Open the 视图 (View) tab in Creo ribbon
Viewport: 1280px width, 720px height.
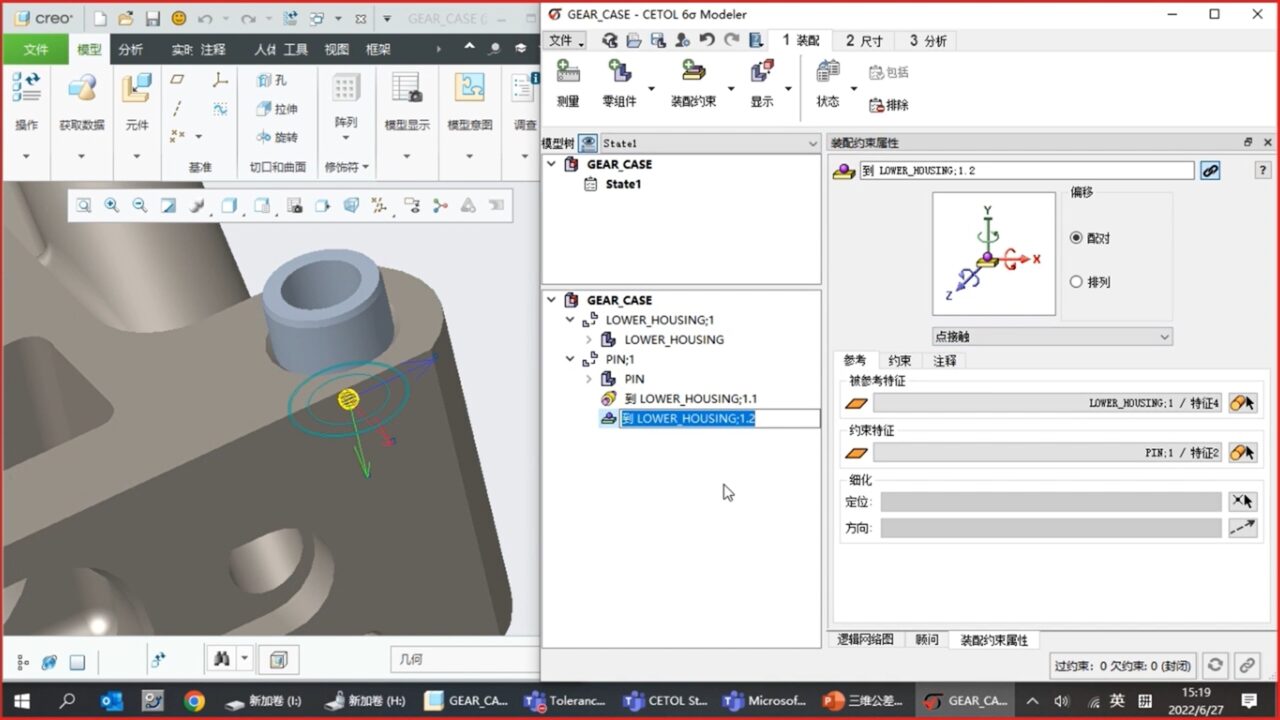337,49
